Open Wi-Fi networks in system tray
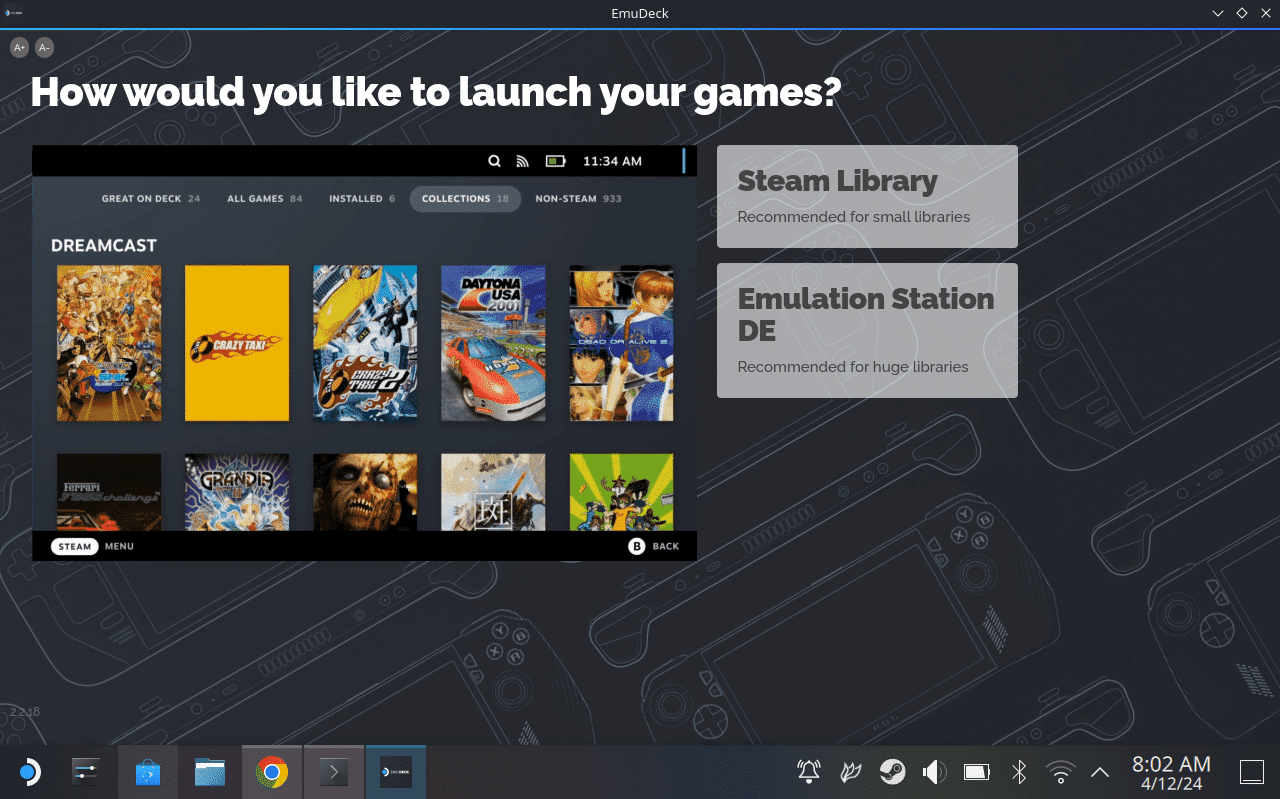The height and width of the screenshot is (799, 1280). (1060, 772)
